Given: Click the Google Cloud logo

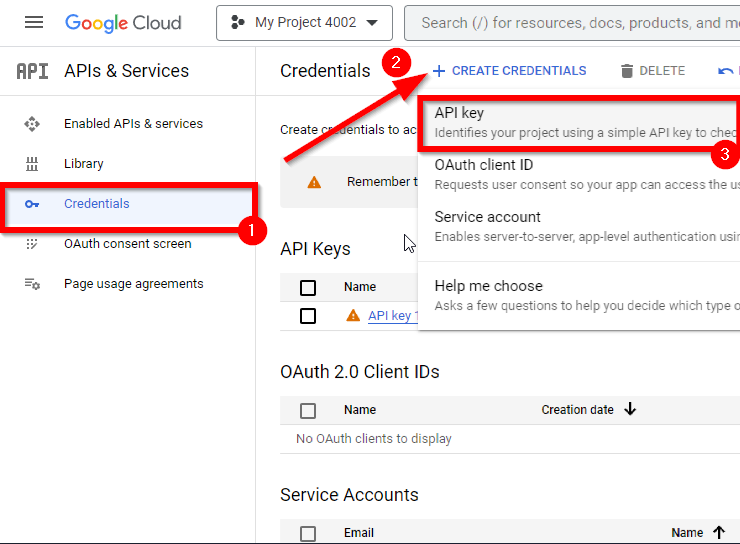Looking at the screenshot, I should click(123, 22).
